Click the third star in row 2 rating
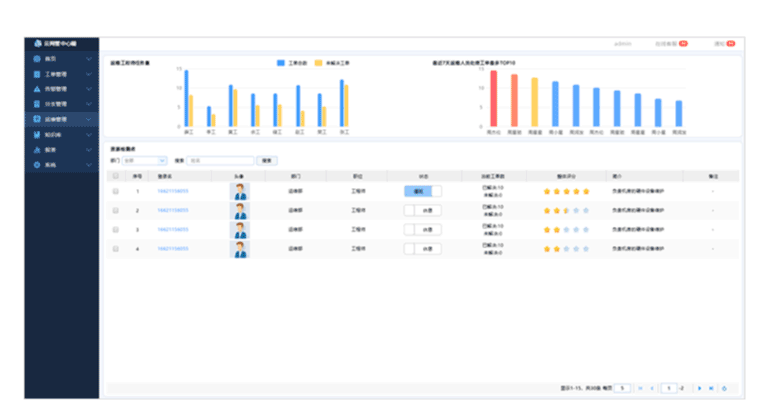Screen dimensions: 773x400 566,211
